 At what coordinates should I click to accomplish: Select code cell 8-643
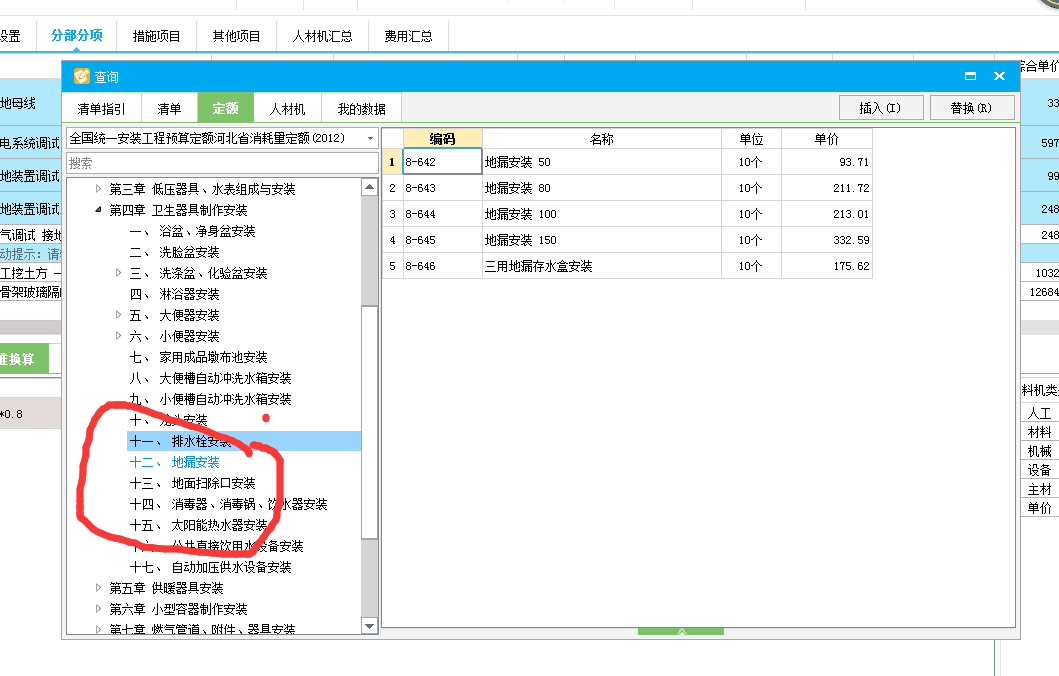pyautogui.click(x=442, y=188)
